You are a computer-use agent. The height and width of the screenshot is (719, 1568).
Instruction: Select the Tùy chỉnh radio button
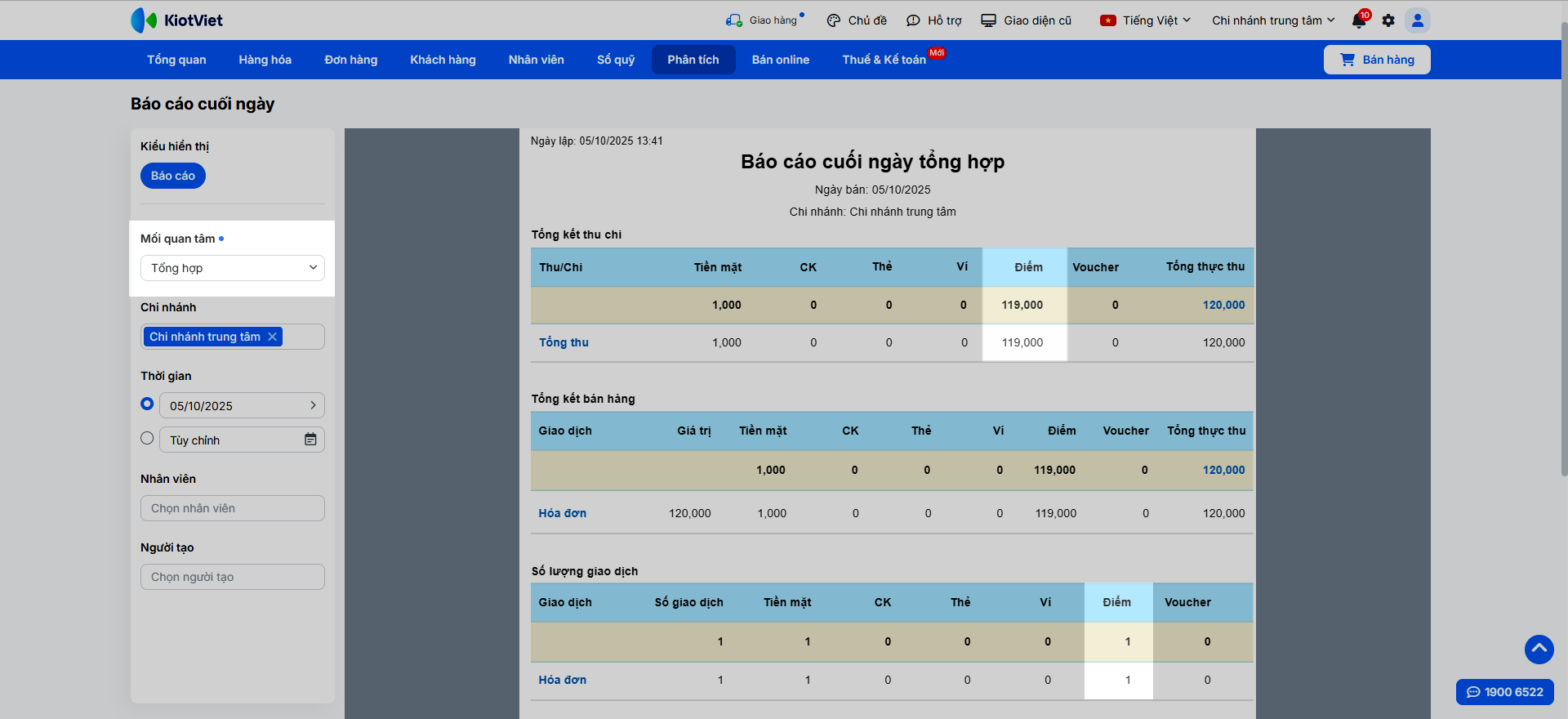(147, 439)
